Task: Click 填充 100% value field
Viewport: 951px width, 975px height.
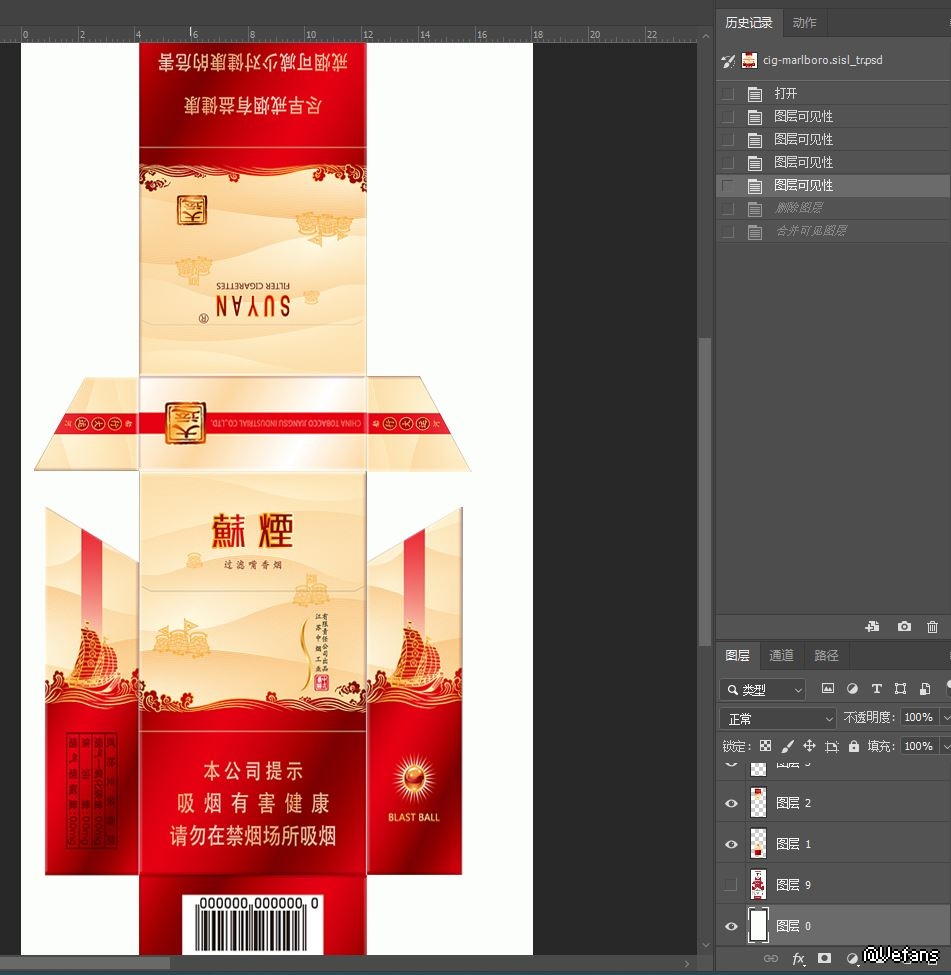Action: coord(919,746)
